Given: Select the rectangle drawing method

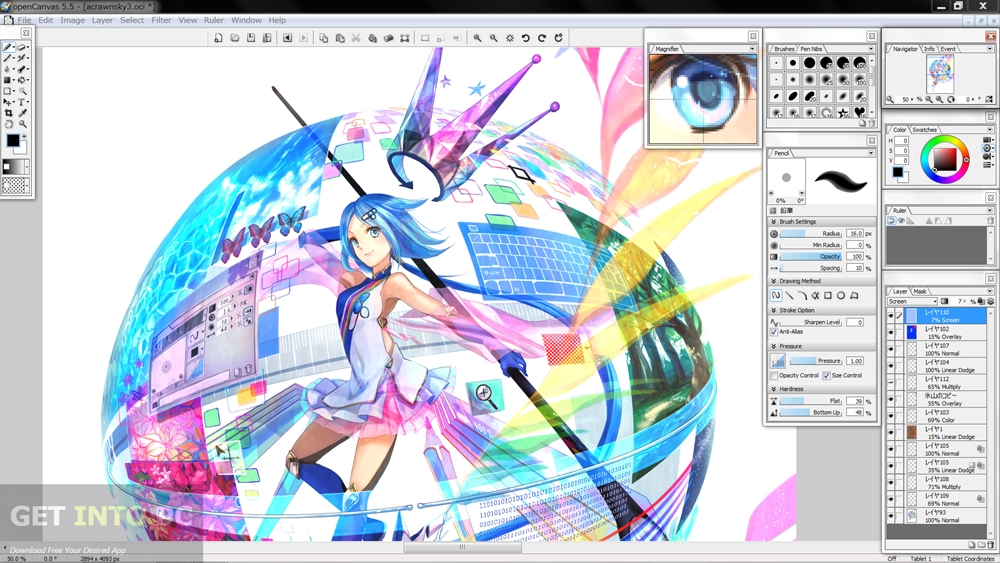Looking at the screenshot, I should (x=828, y=295).
